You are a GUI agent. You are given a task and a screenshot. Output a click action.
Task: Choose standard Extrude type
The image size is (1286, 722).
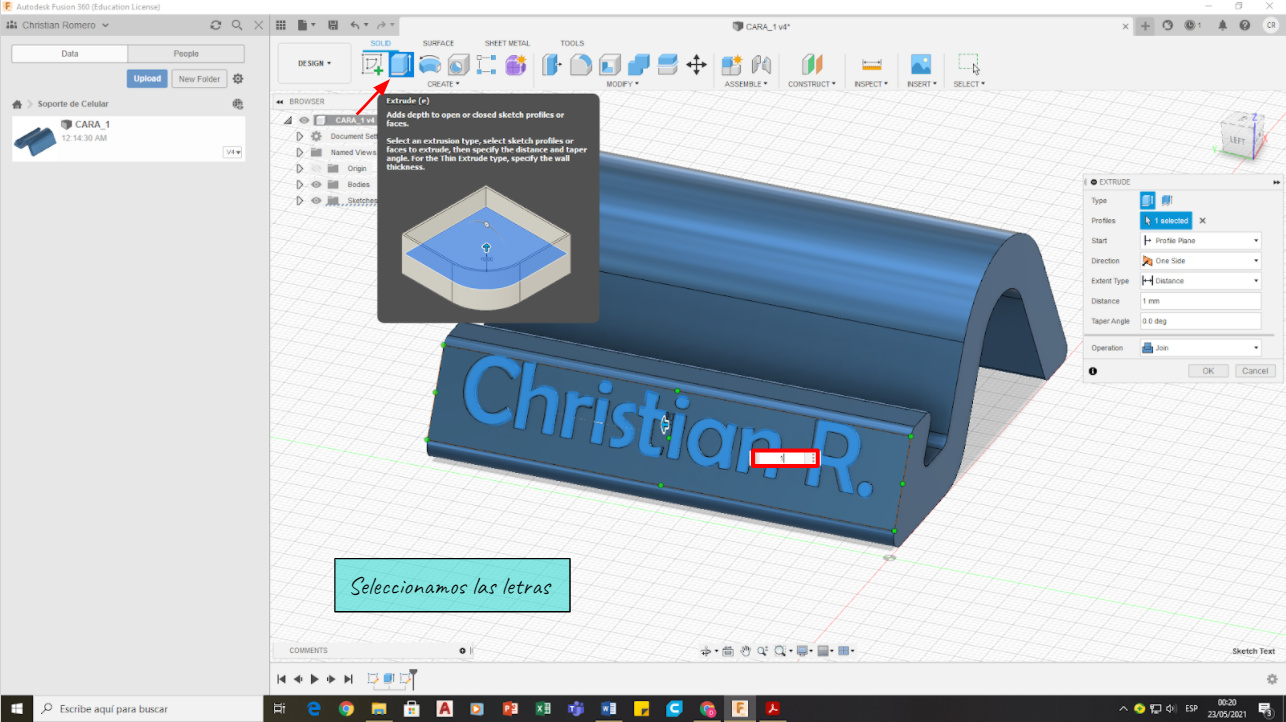[1148, 201]
